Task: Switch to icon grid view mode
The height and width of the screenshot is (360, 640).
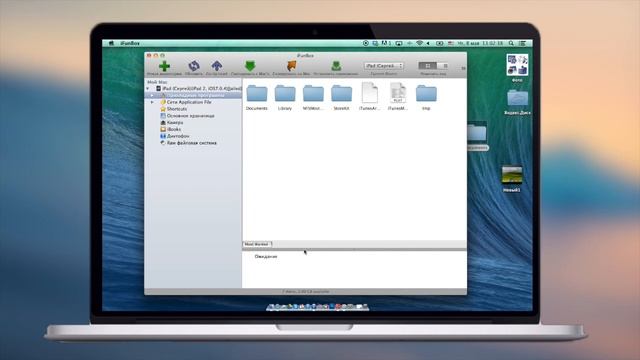Action: pyautogui.click(x=428, y=65)
